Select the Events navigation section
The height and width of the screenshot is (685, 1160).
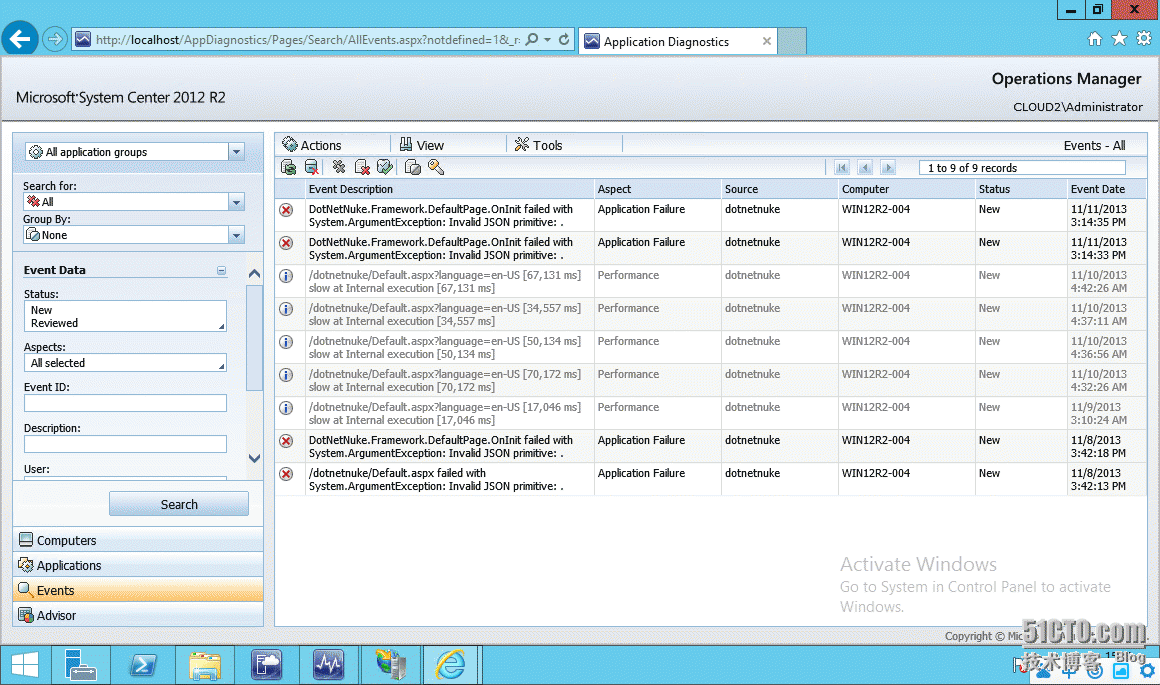(x=138, y=590)
